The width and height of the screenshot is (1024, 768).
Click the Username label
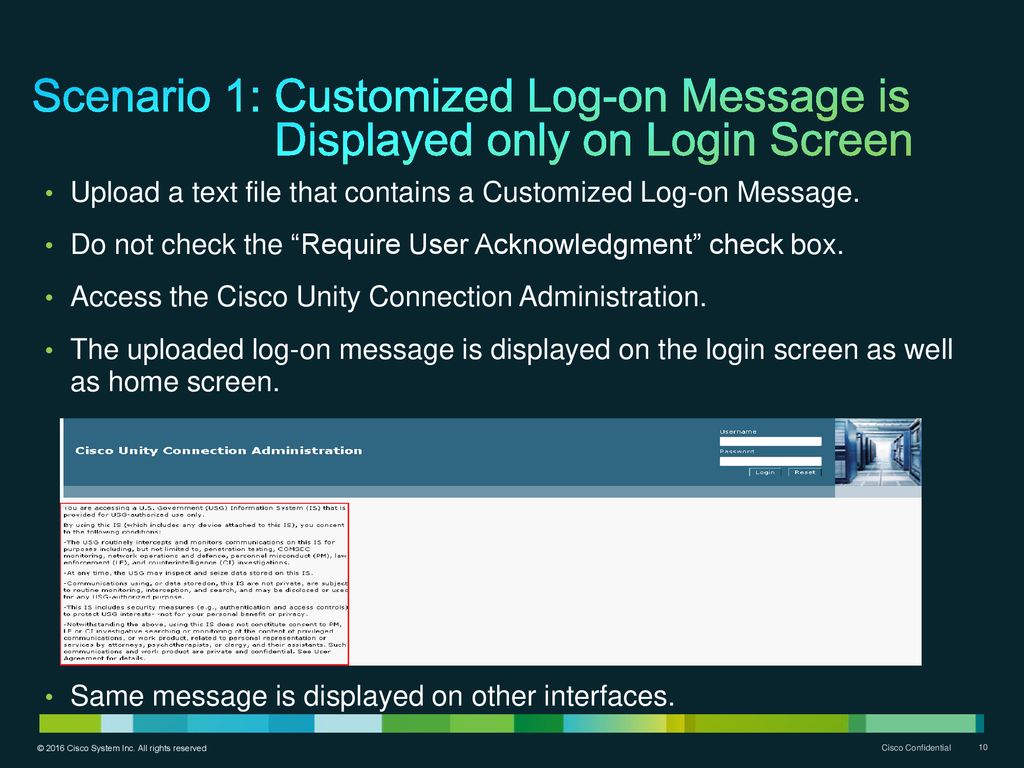[x=738, y=432]
